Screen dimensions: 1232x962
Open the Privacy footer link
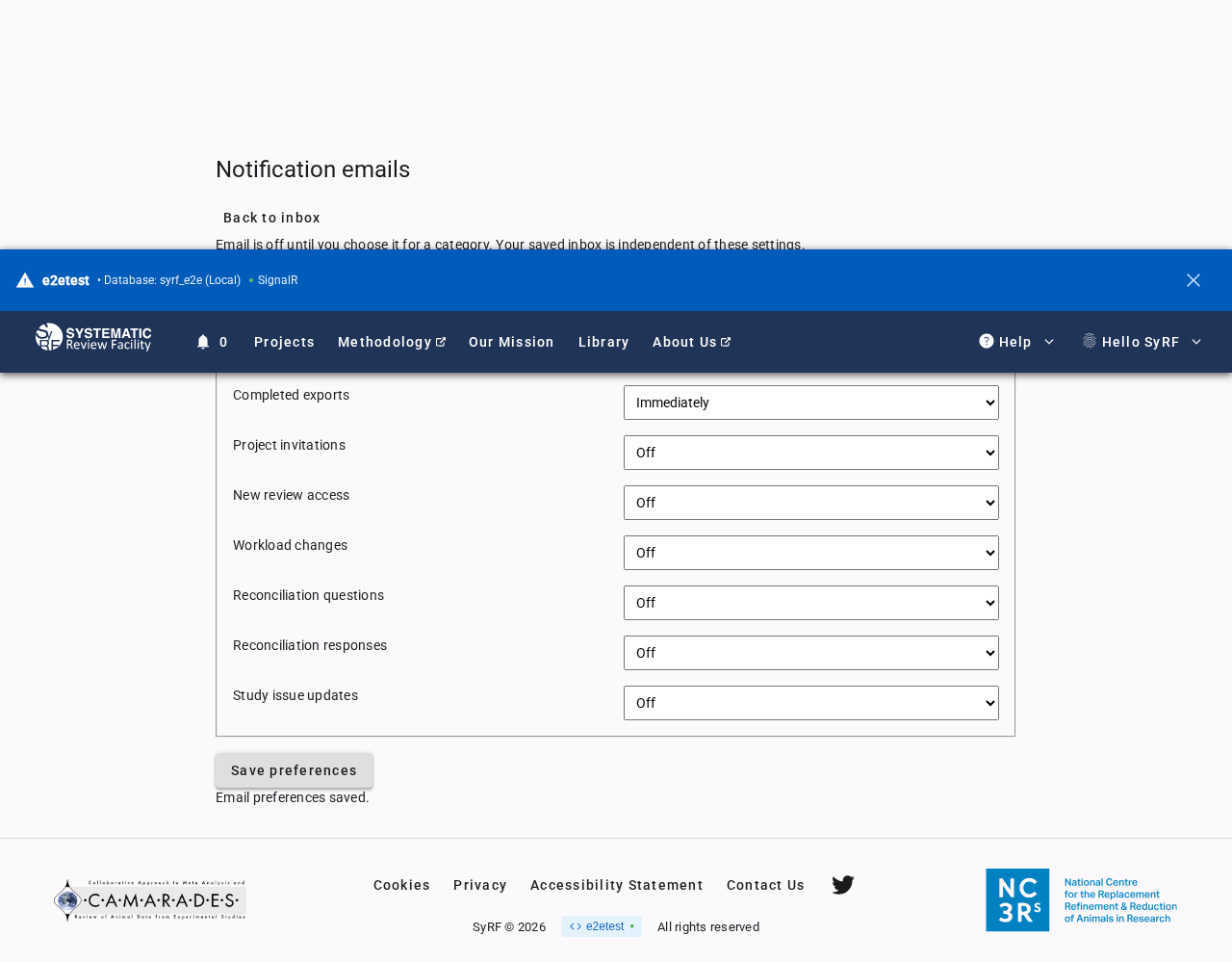(480, 885)
